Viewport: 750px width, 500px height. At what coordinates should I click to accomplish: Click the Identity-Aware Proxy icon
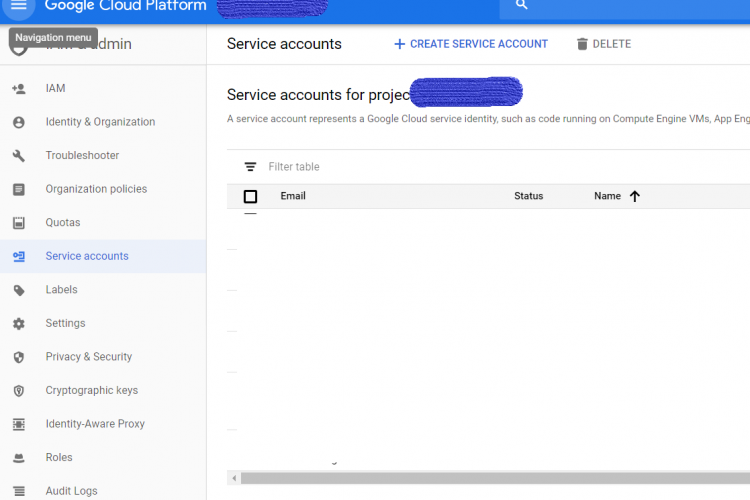(x=19, y=424)
